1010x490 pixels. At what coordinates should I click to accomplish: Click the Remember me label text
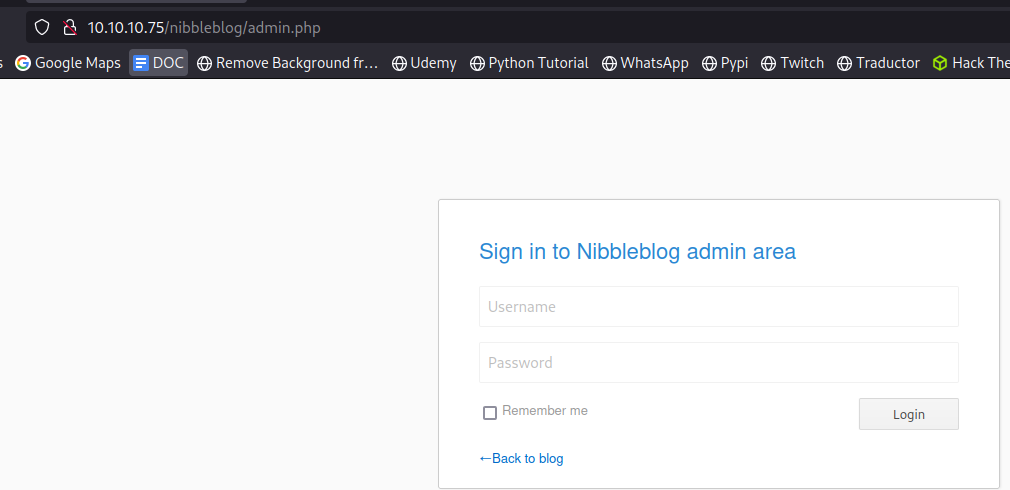(545, 411)
